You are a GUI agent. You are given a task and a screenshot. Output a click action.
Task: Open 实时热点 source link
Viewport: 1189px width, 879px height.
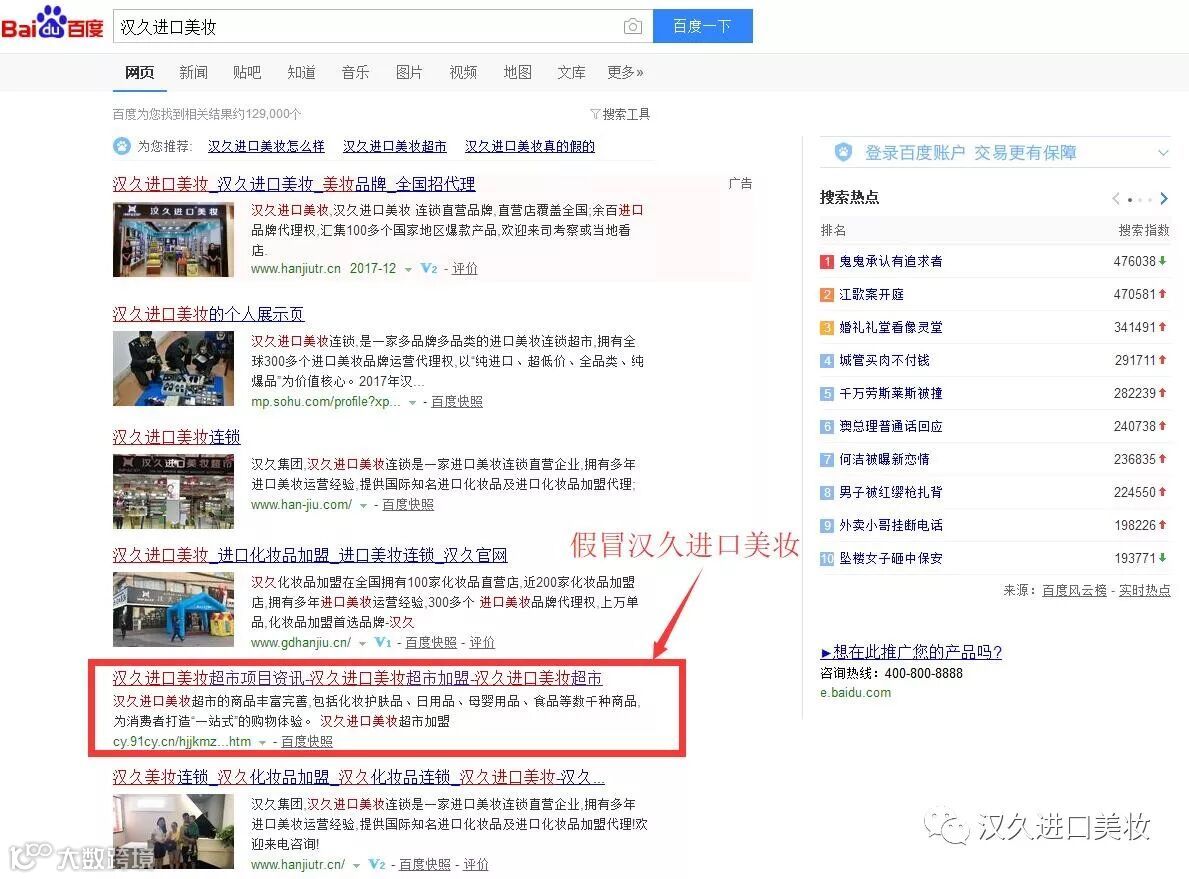1145,590
